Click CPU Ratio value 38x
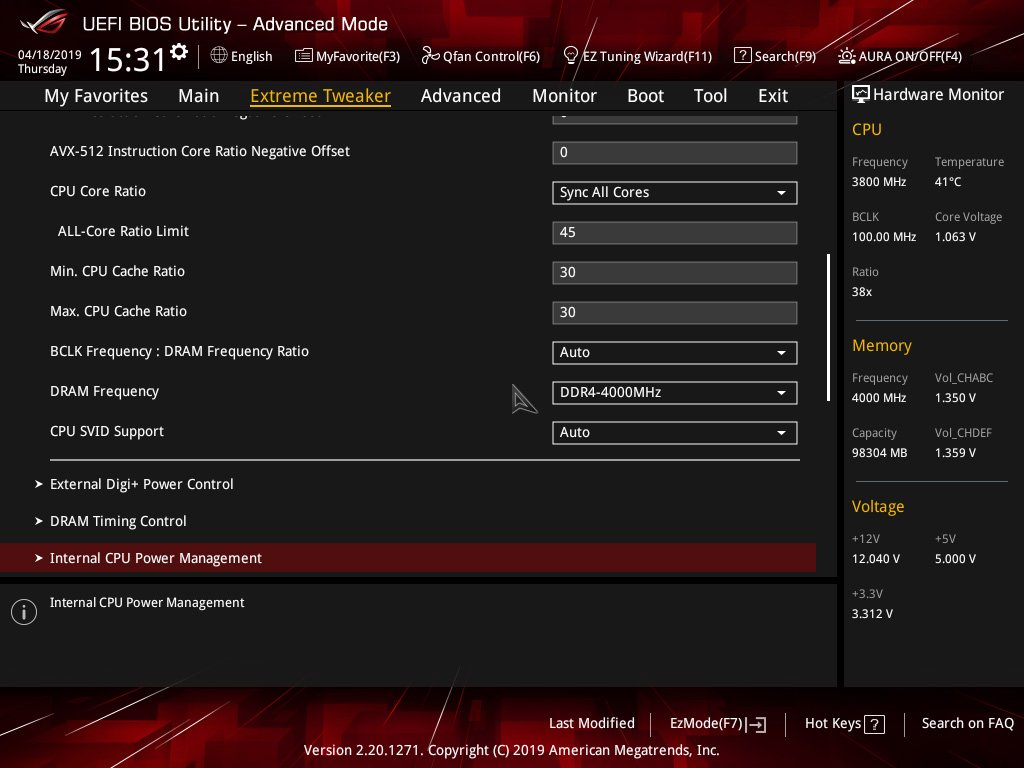1024x768 pixels. (x=862, y=292)
